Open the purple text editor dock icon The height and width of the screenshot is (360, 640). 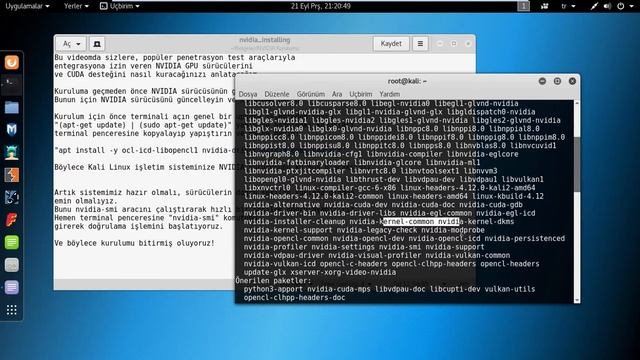pyautogui.click(x=11, y=287)
